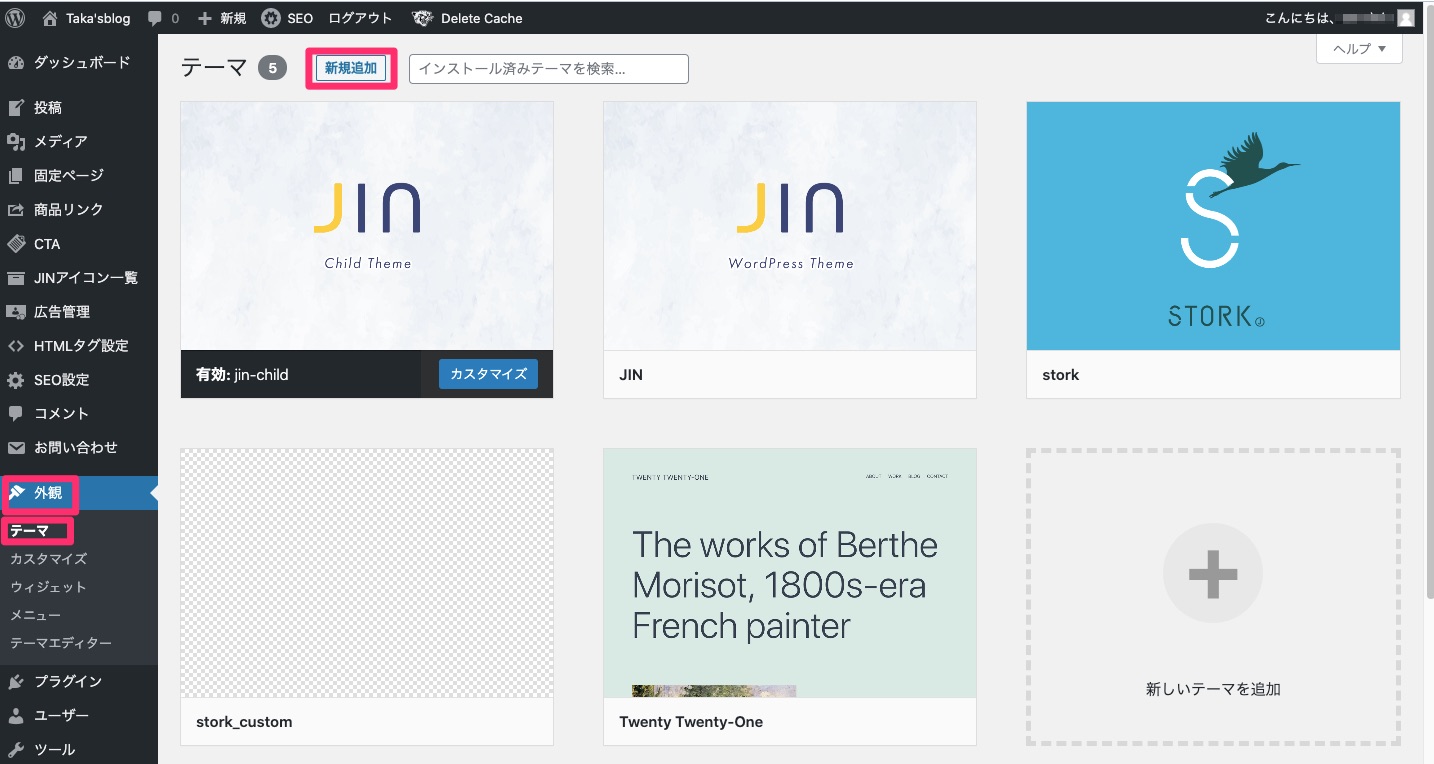Click the JINアイコン一覧 icon in sidebar
This screenshot has height=764, width=1434.
click(15, 277)
